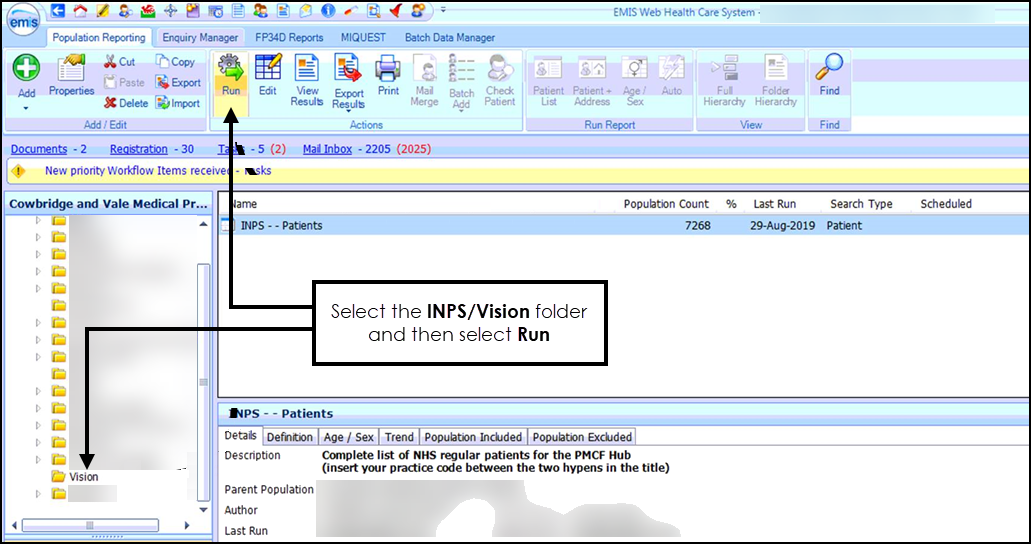This screenshot has width=1031, height=544.
Task: Open the Registration link
Action: [138, 149]
